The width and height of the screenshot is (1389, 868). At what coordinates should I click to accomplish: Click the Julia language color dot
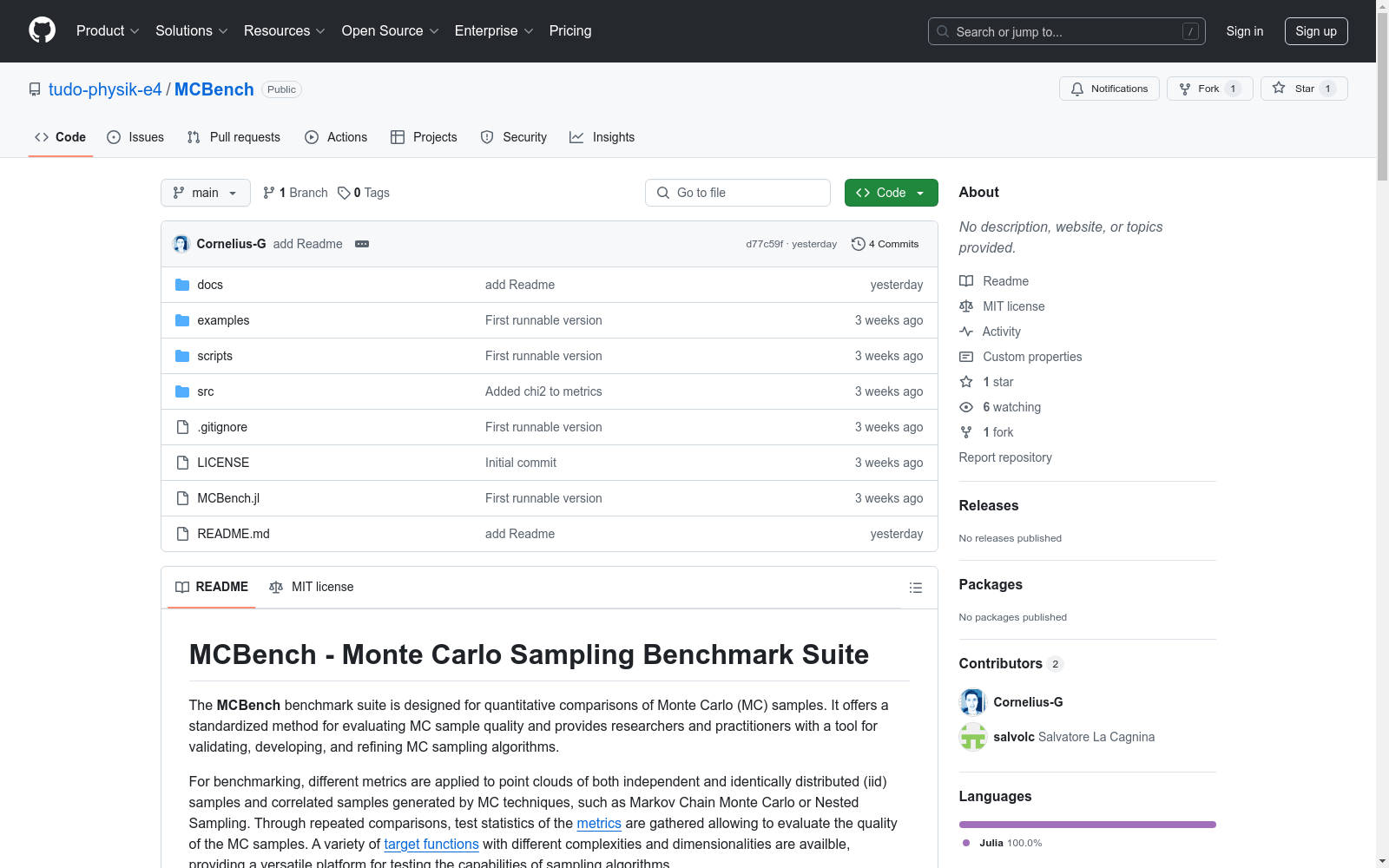[966, 843]
